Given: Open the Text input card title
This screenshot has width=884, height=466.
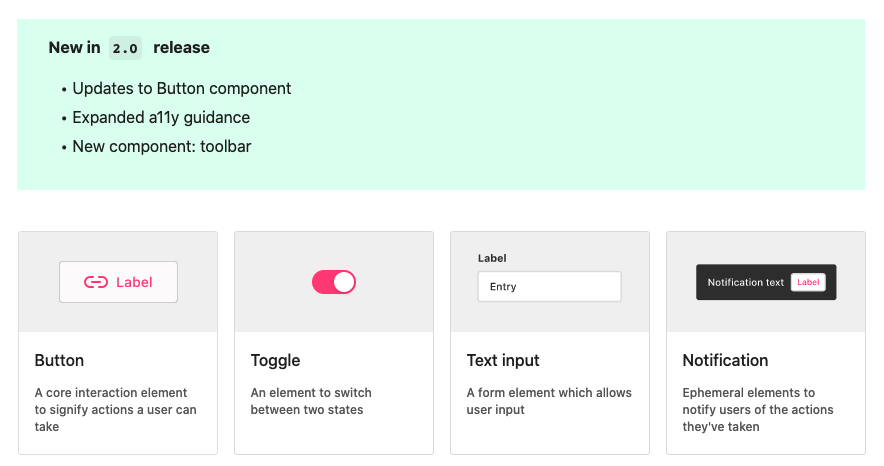Looking at the screenshot, I should (x=503, y=360).
